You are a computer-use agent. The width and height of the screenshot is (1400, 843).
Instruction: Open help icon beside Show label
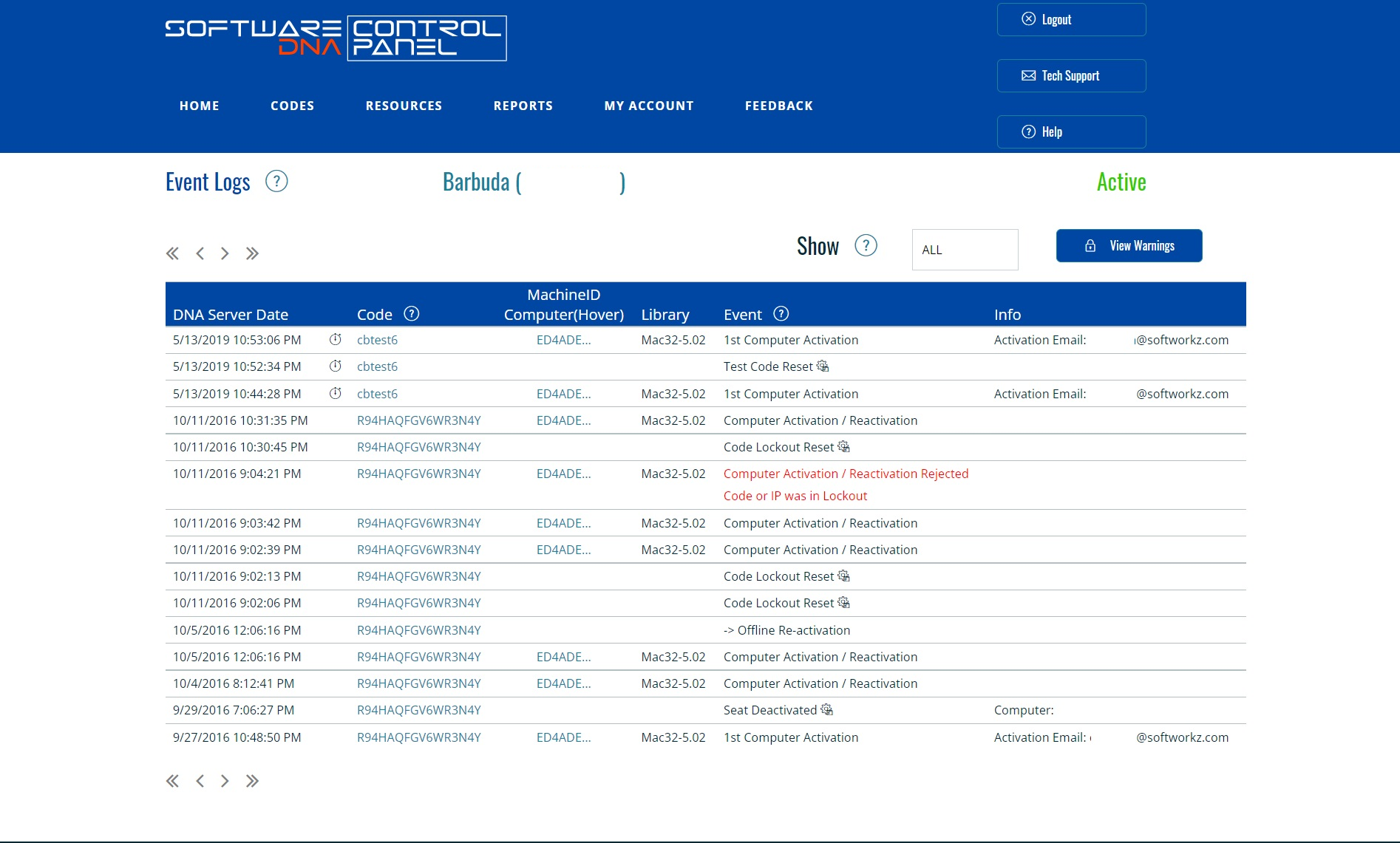pyautogui.click(x=866, y=245)
